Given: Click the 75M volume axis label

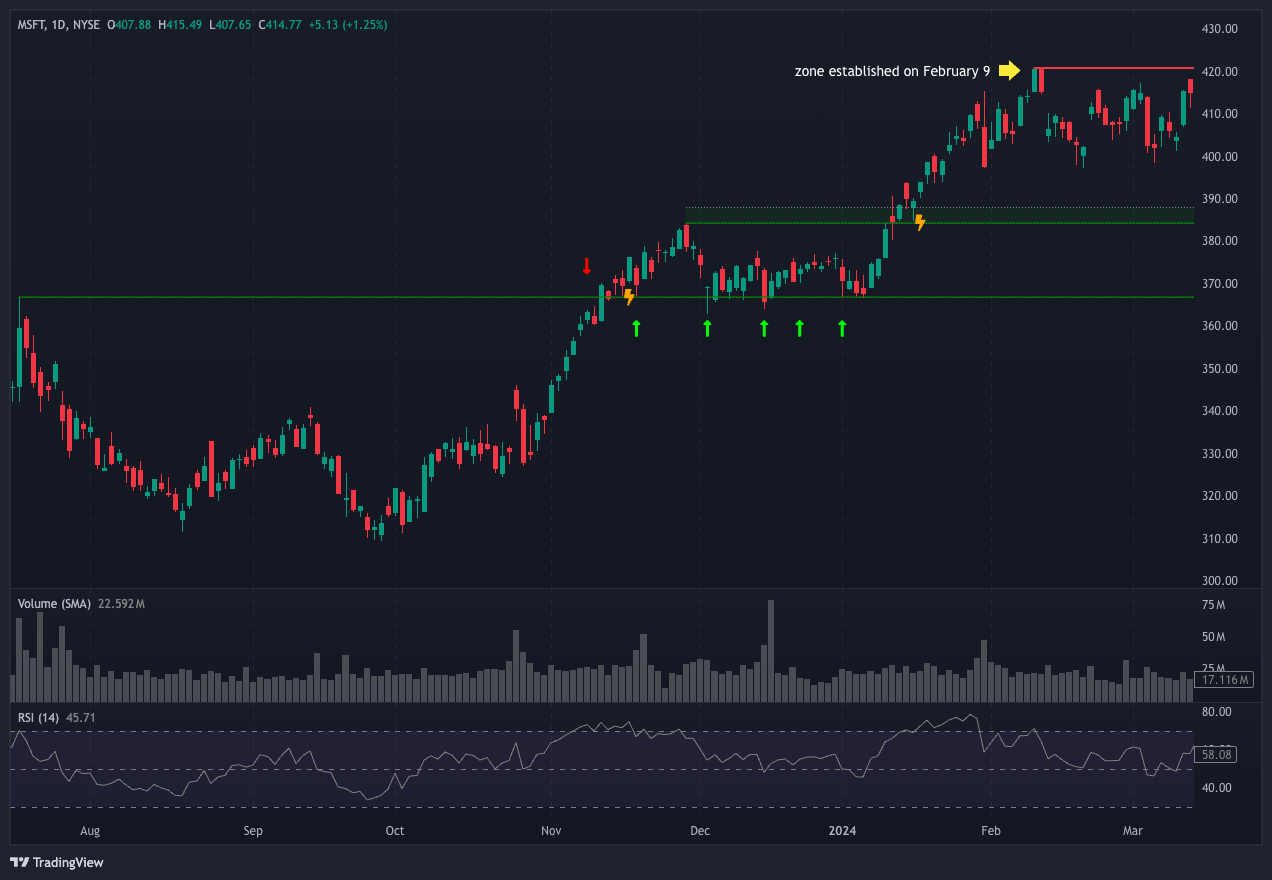Looking at the screenshot, I should 1213,605.
